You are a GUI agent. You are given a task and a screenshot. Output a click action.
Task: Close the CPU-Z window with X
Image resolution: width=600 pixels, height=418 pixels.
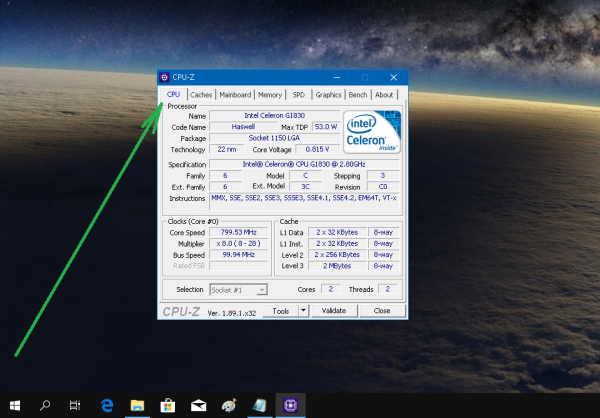pos(393,77)
